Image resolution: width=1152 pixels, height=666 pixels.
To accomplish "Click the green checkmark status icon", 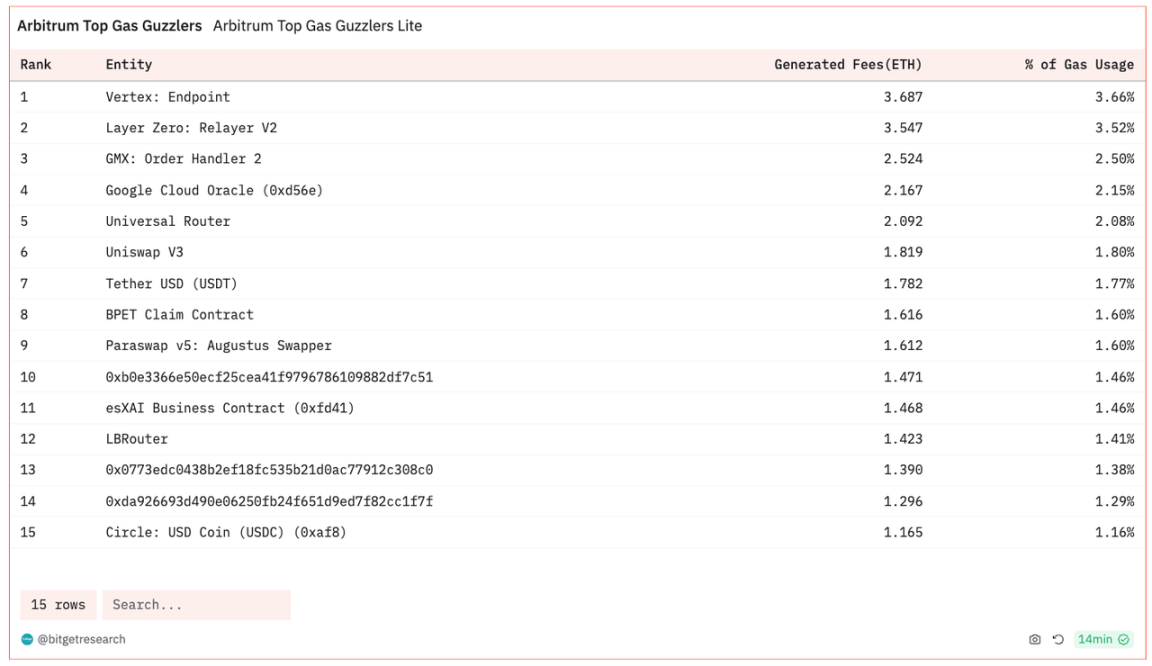I will coord(1124,640).
